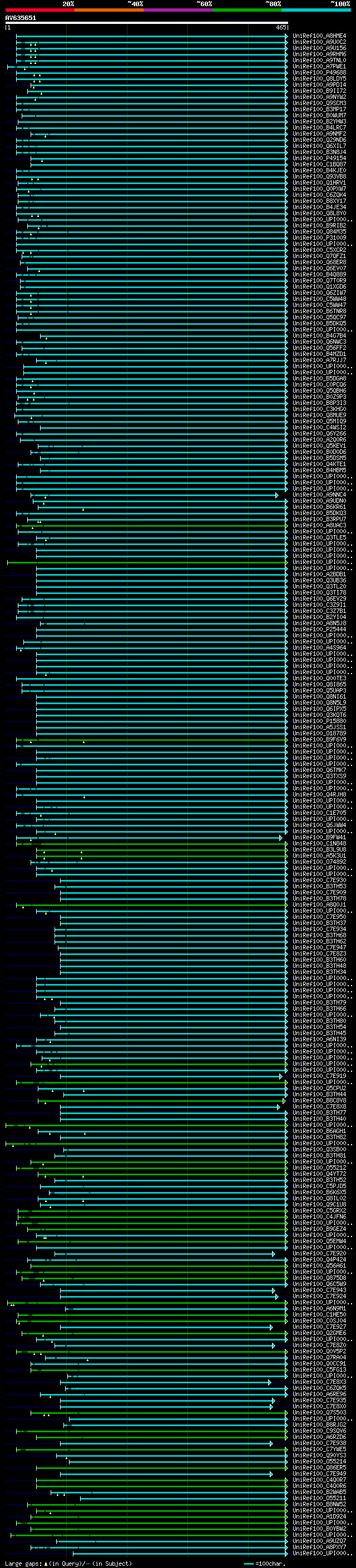The width and height of the screenshot is (356, 1568).
Task: Select the UniRef100_C5XCR2 label
Action: click(319, 250)
